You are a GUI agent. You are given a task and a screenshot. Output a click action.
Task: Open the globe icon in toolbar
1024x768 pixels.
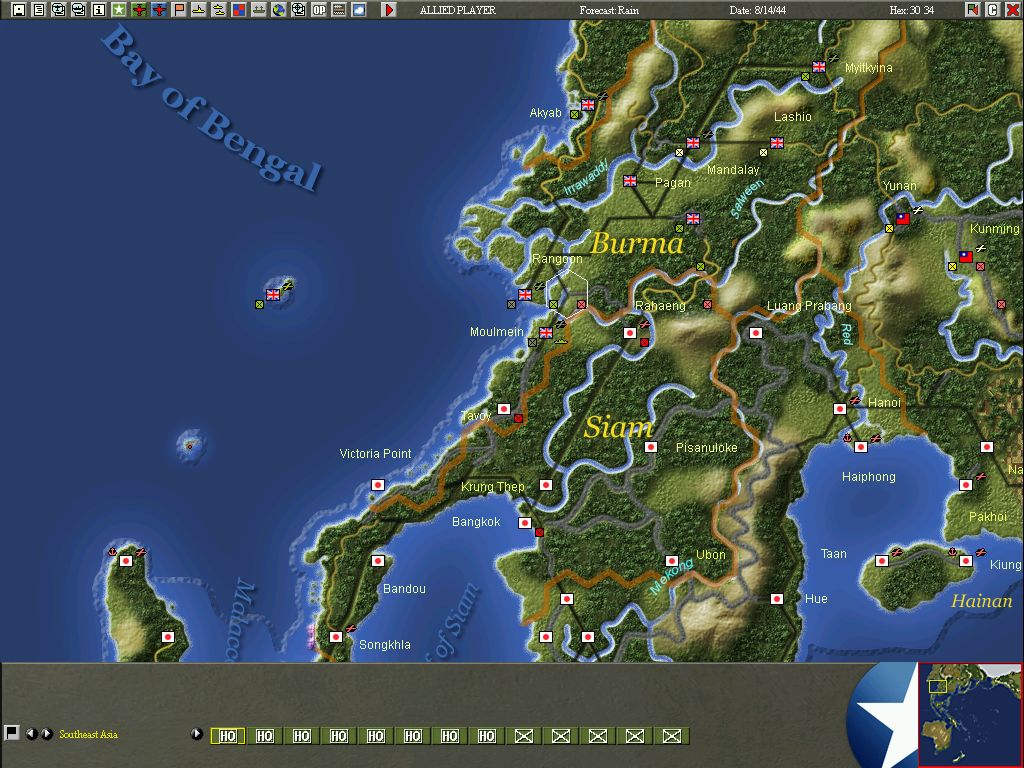pos(279,10)
